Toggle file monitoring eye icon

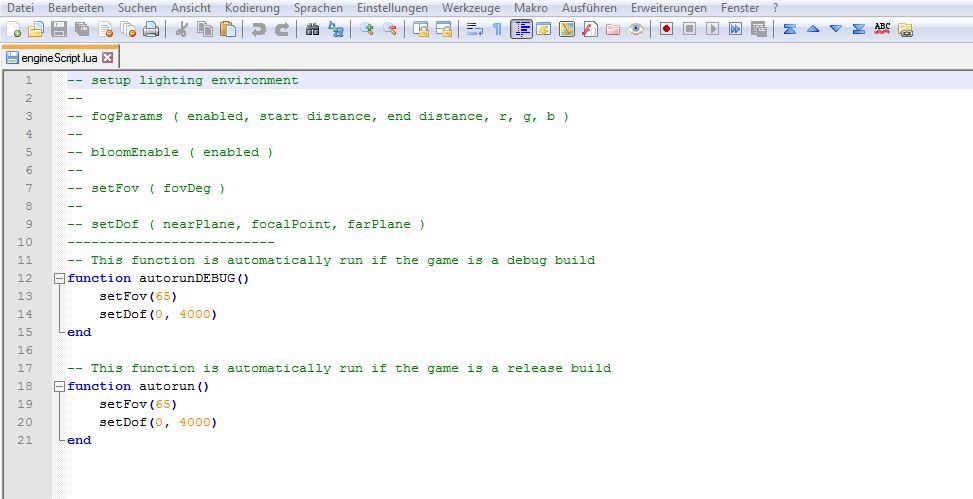635,29
